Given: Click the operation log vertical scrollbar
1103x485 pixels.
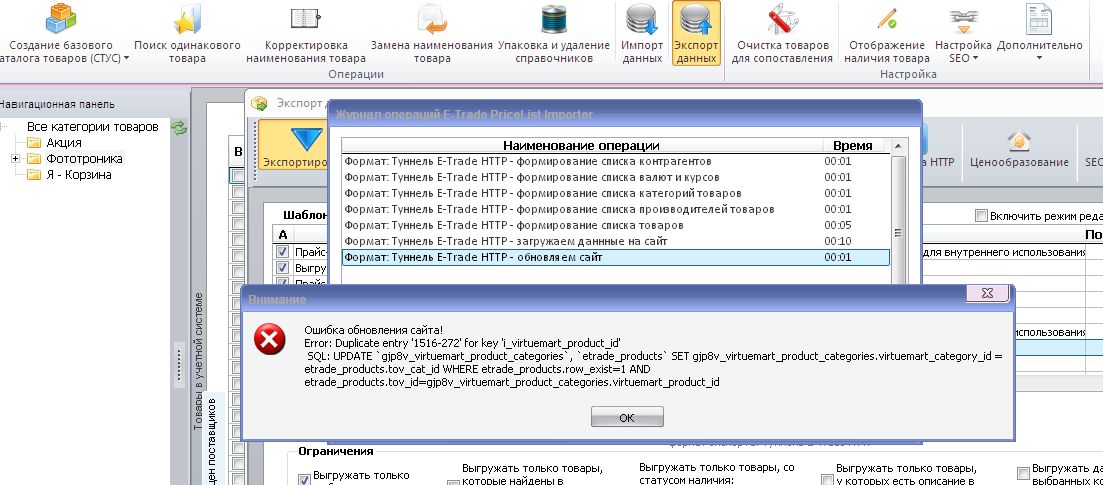Looking at the screenshot, I should click(x=898, y=211).
